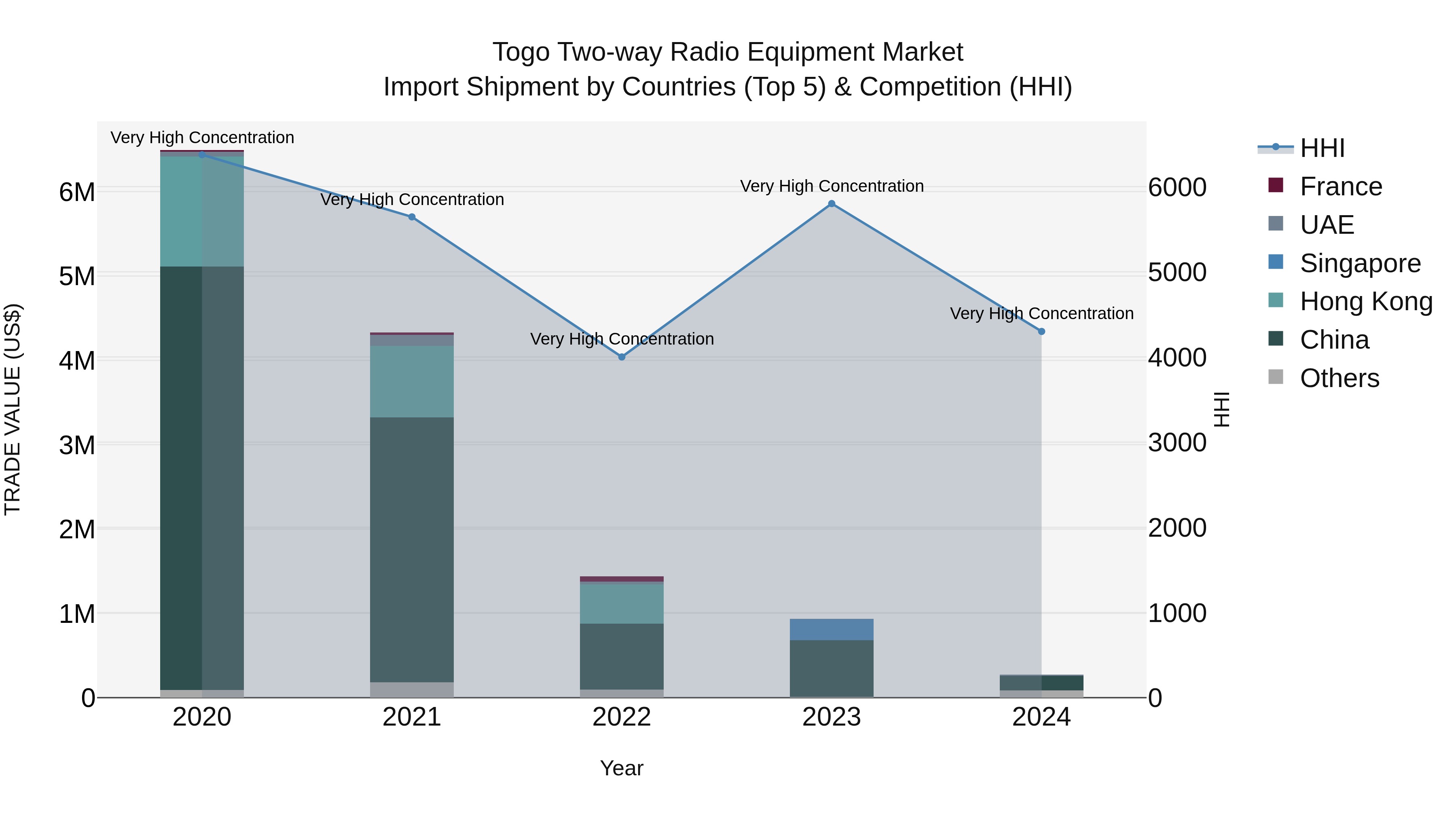Select the 2021 China bar segment
Viewport: 1456px width, 819px height.
pos(411,550)
